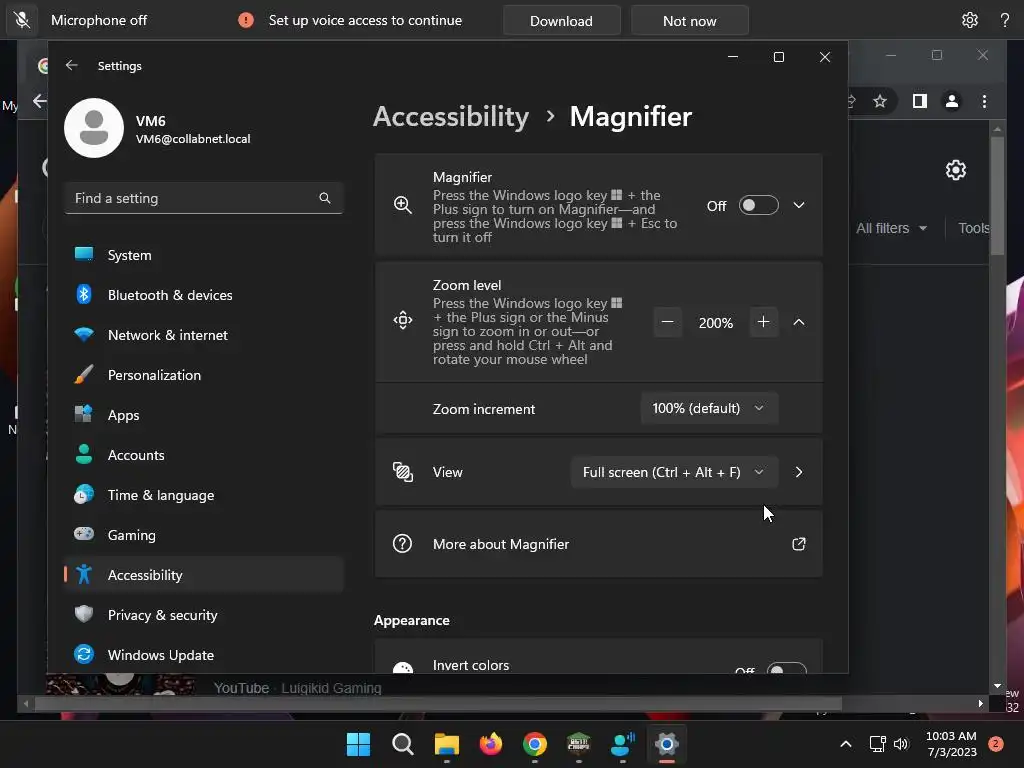The height and width of the screenshot is (768, 1024).
Task: Show hidden tray icons chevron
Action: tap(846, 744)
